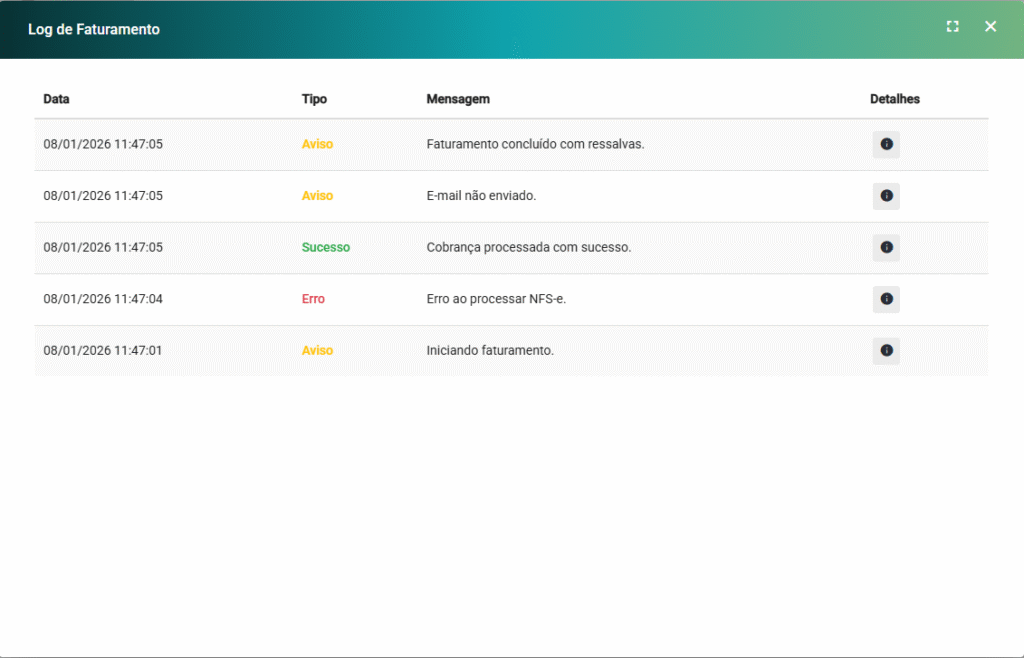
Task: Close the Log de Faturamento dialog
Action: point(990,27)
